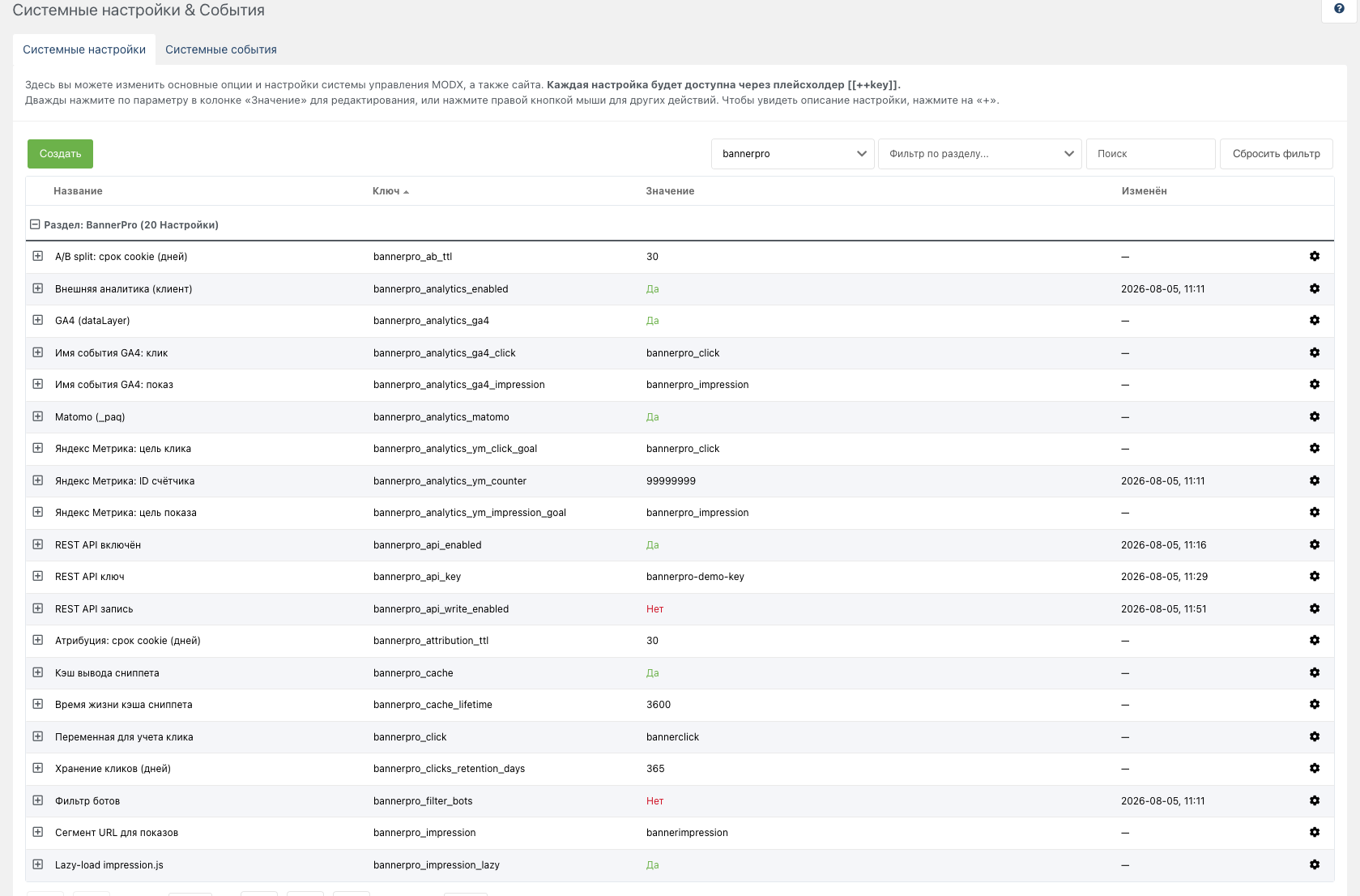Viewport: 1360px width, 896px height.
Task: Open gear menu for bannerpro_analytics_enabled row
Action: point(1315,288)
